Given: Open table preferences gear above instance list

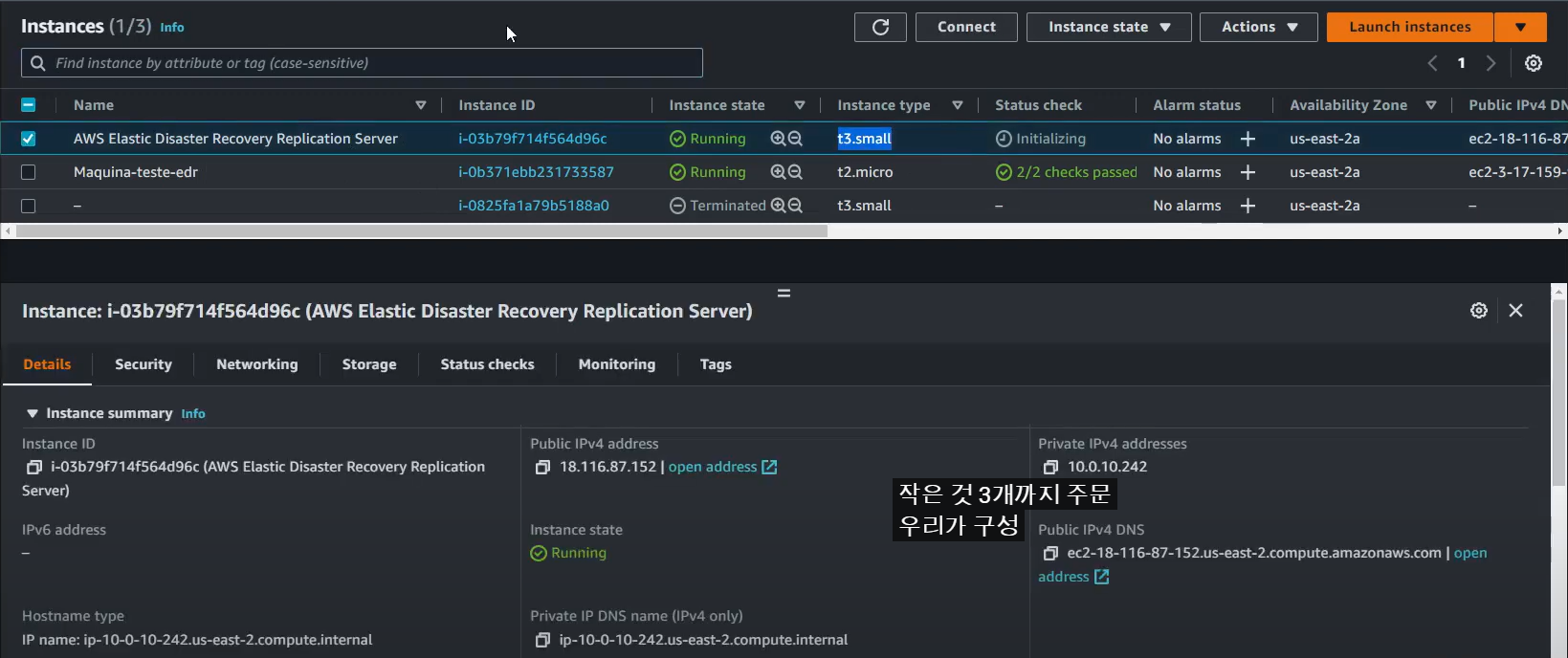Looking at the screenshot, I should pos(1534,63).
